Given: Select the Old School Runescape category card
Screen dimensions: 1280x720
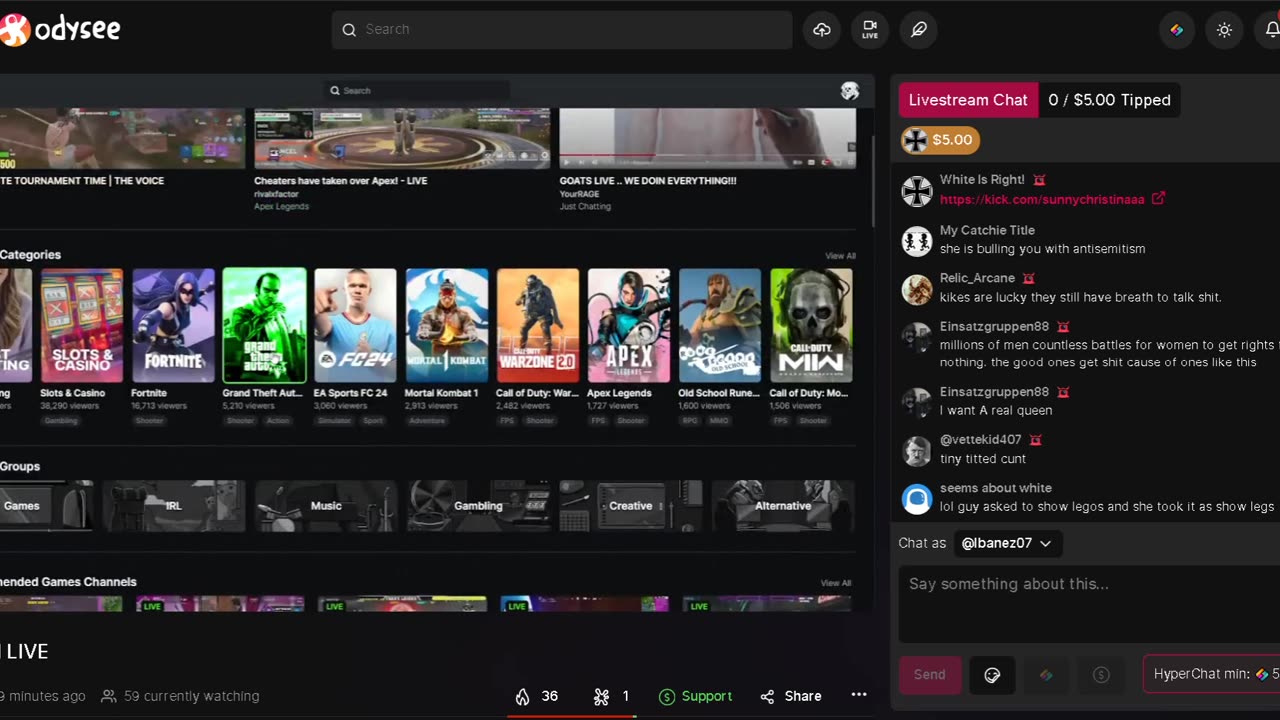Looking at the screenshot, I should 720,325.
